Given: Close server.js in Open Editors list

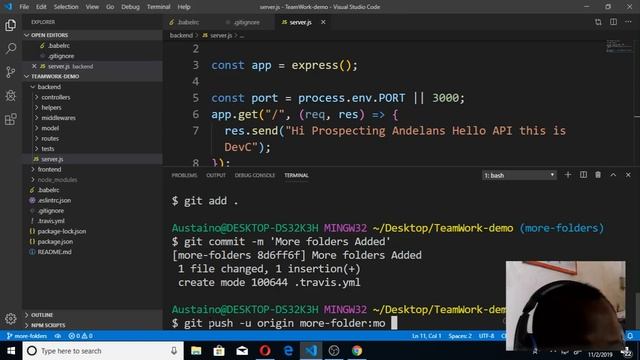Looking at the screenshot, I should tap(34, 66).
